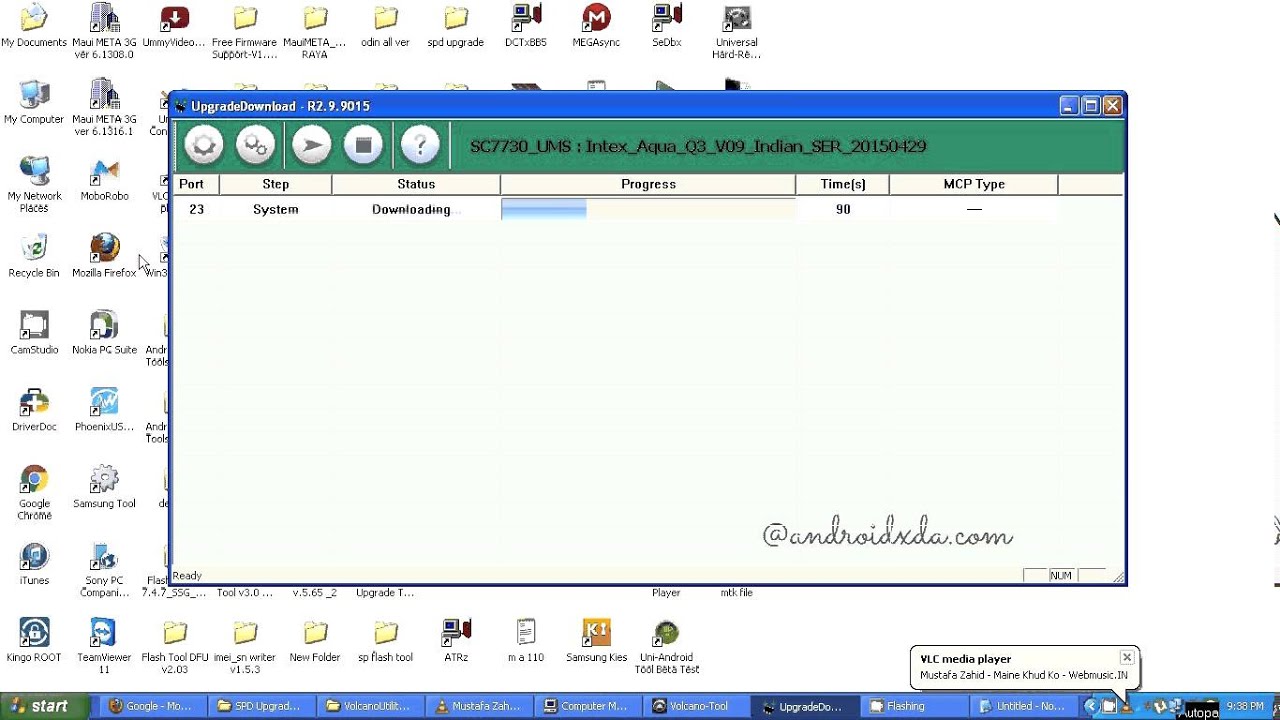This screenshot has width=1280, height=720.
Task: Select the Recycle Bin desktop icon
Action: click(34, 255)
